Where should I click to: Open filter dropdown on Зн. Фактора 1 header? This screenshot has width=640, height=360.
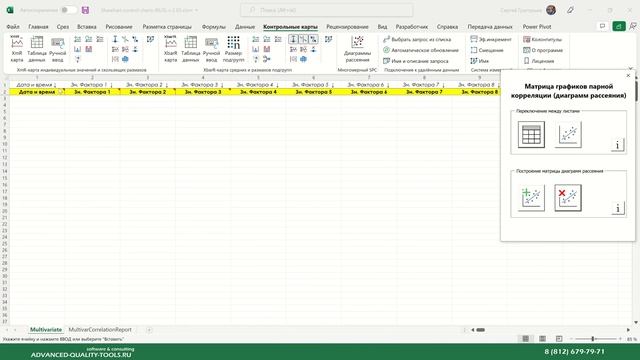(111, 85)
